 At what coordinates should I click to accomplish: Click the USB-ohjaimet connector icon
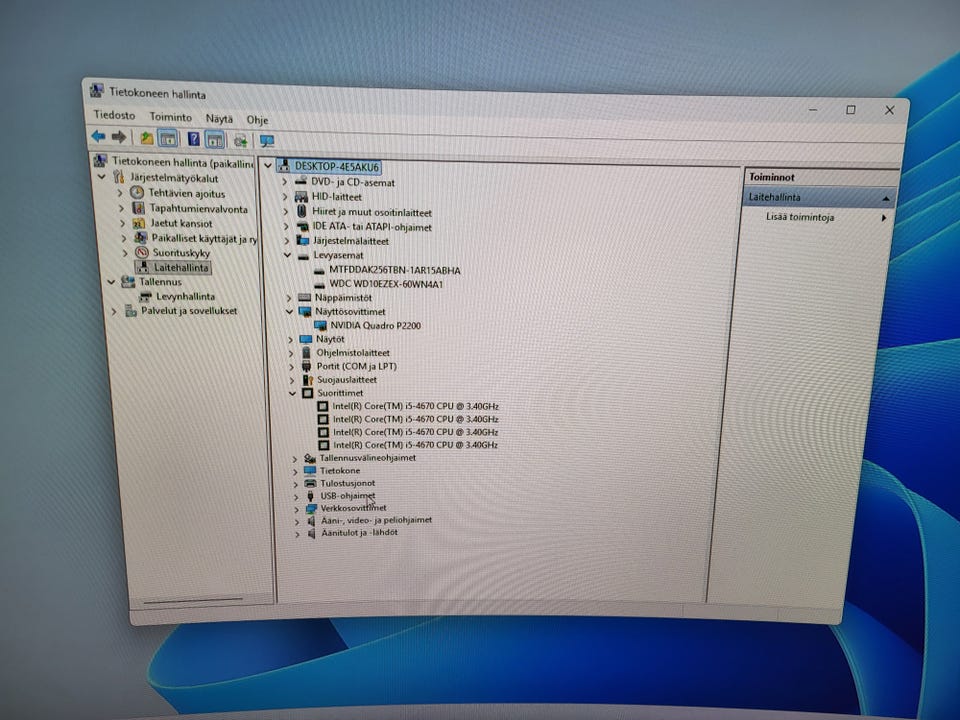(x=310, y=495)
